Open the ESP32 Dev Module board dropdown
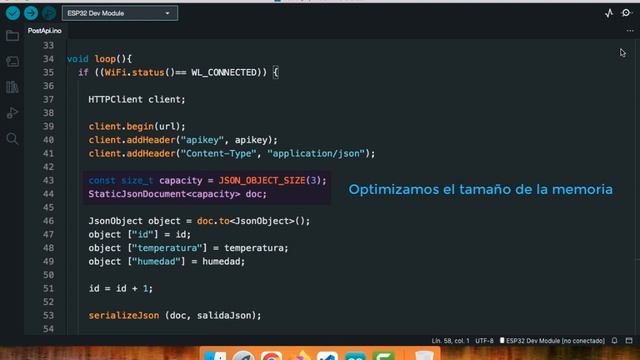The height and width of the screenshot is (360, 640). click(120, 13)
